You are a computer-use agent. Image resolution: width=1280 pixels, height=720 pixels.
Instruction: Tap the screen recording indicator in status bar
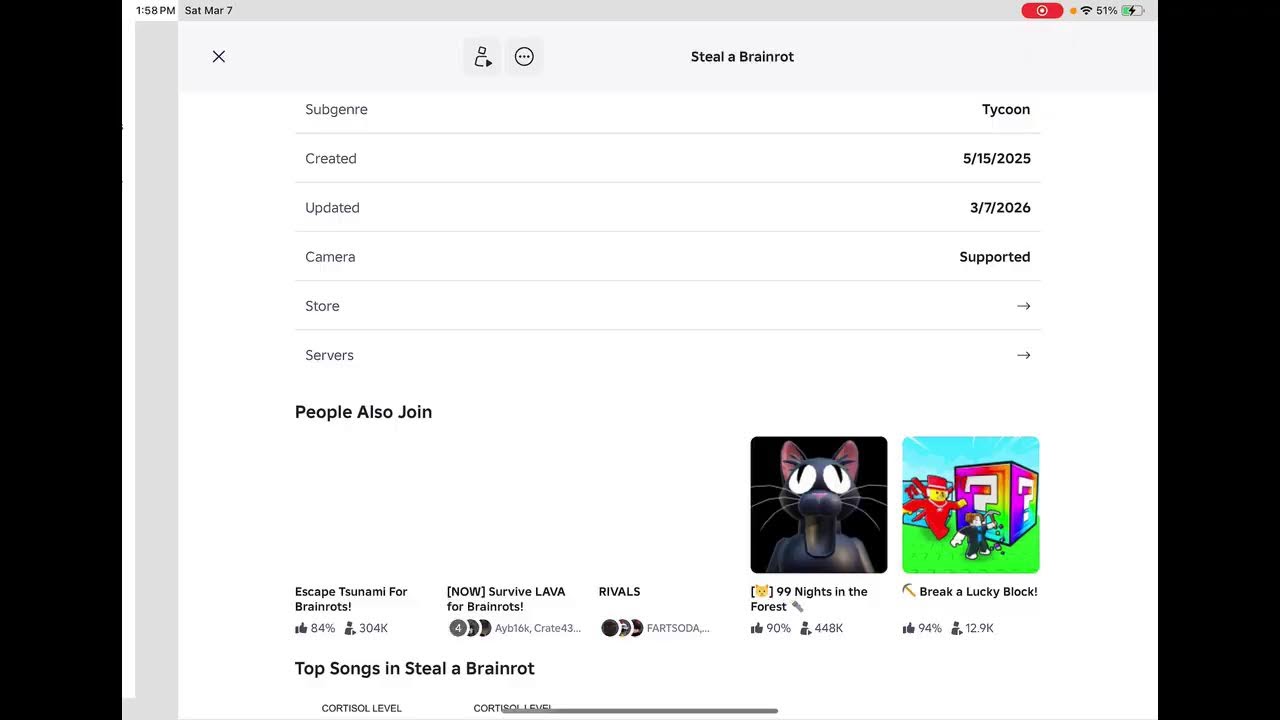pos(1042,10)
